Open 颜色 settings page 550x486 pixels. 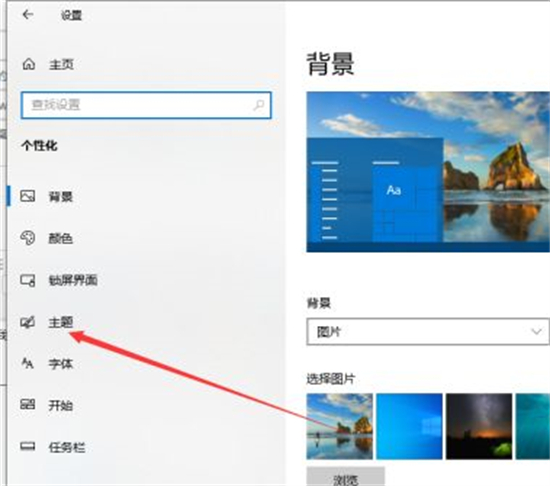[60, 238]
